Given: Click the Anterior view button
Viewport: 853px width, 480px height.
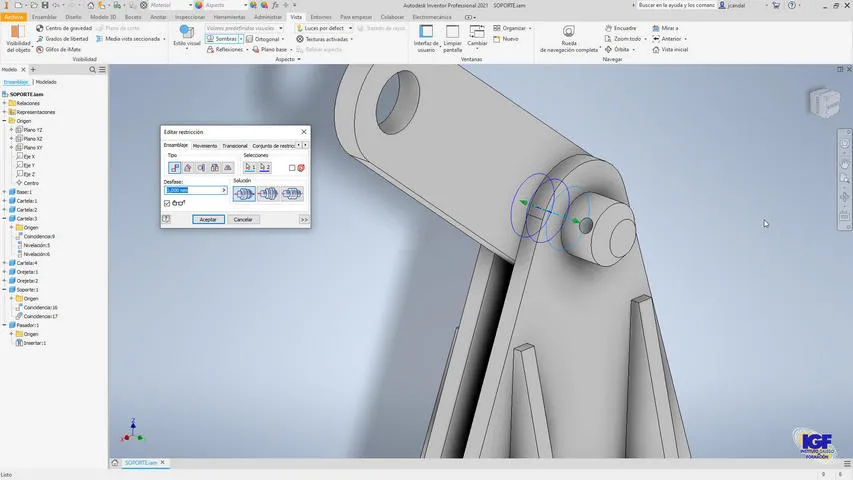Looking at the screenshot, I should [x=669, y=39].
